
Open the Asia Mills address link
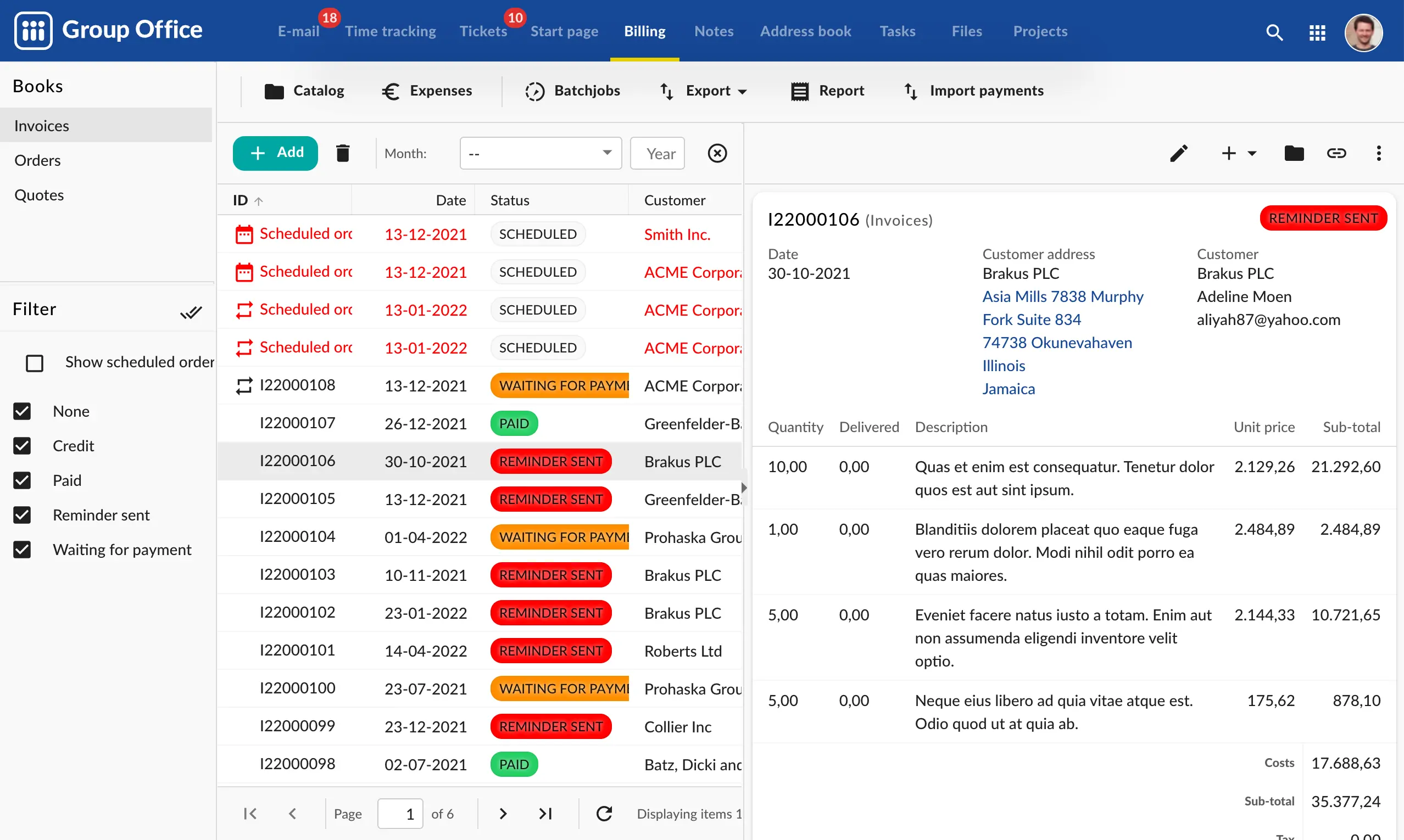pos(1062,296)
